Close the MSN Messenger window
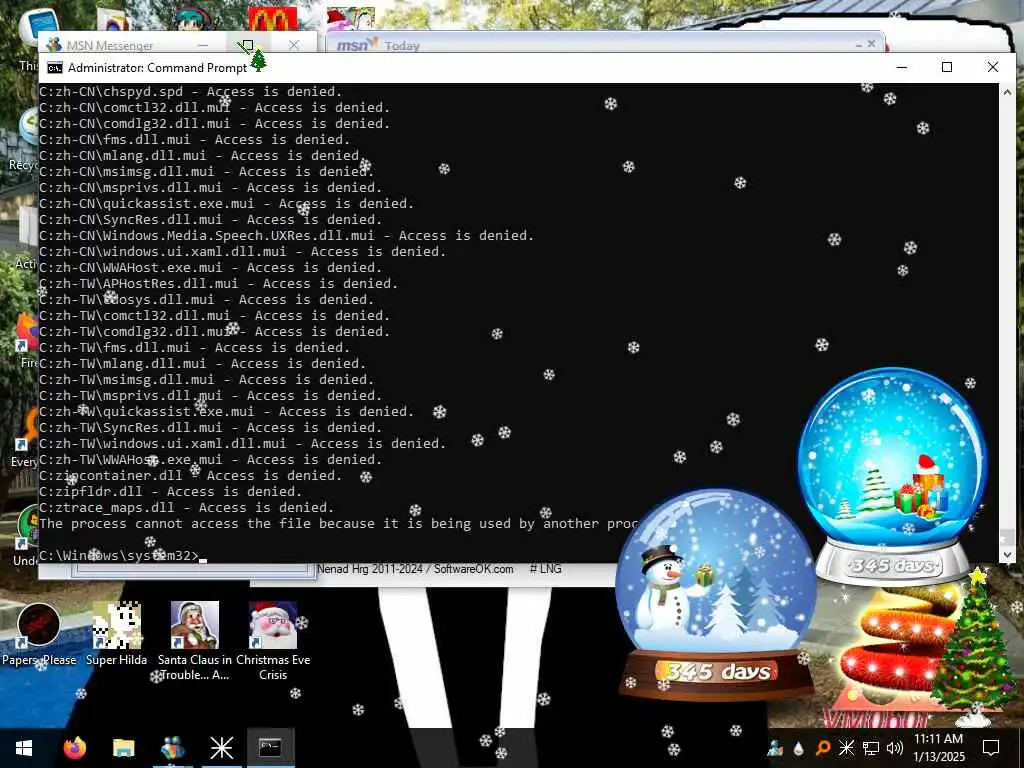The height and width of the screenshot is (768, 1024). 294,44
